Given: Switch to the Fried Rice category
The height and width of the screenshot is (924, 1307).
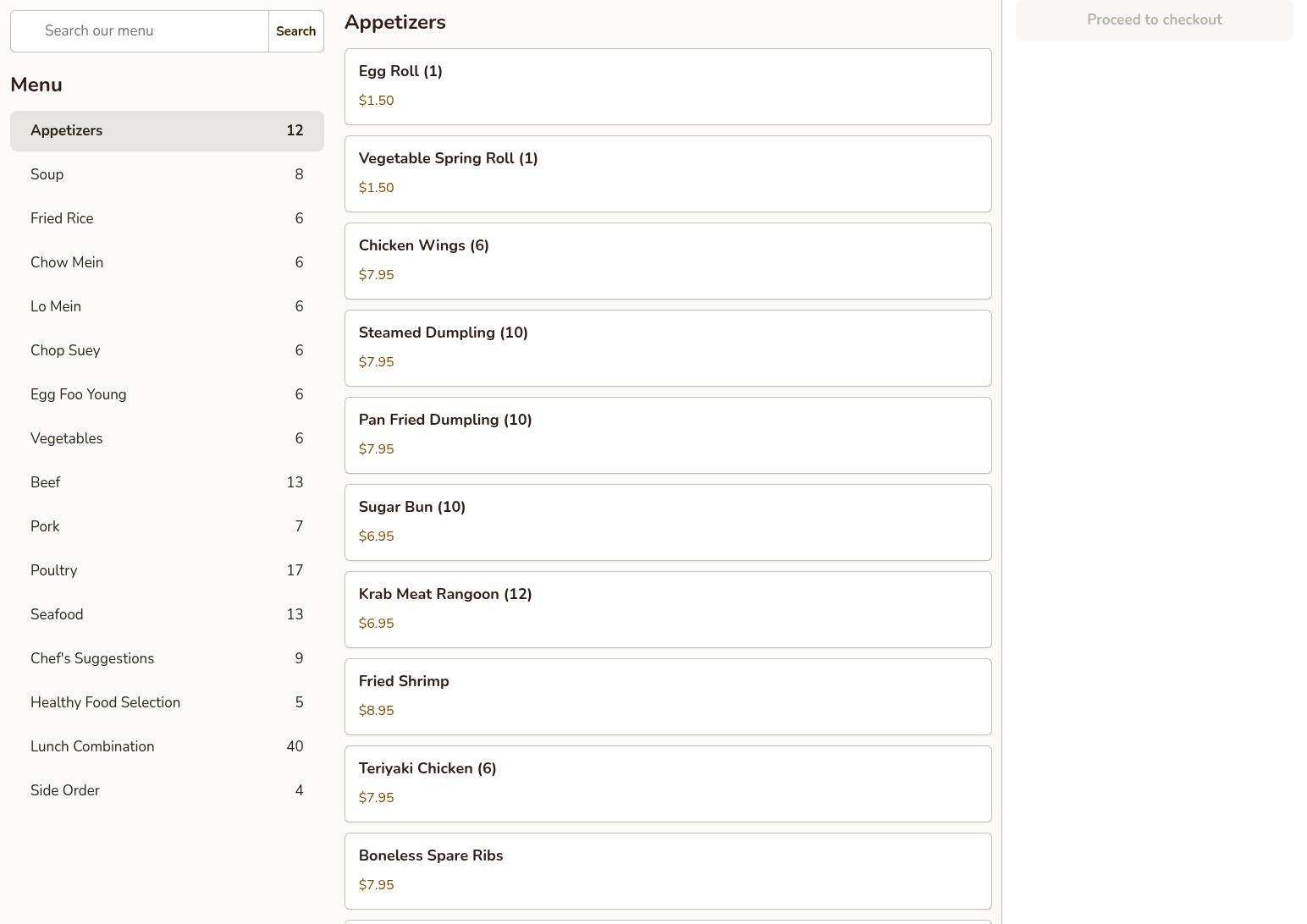Looking at the screenshot, I should 167,219.
